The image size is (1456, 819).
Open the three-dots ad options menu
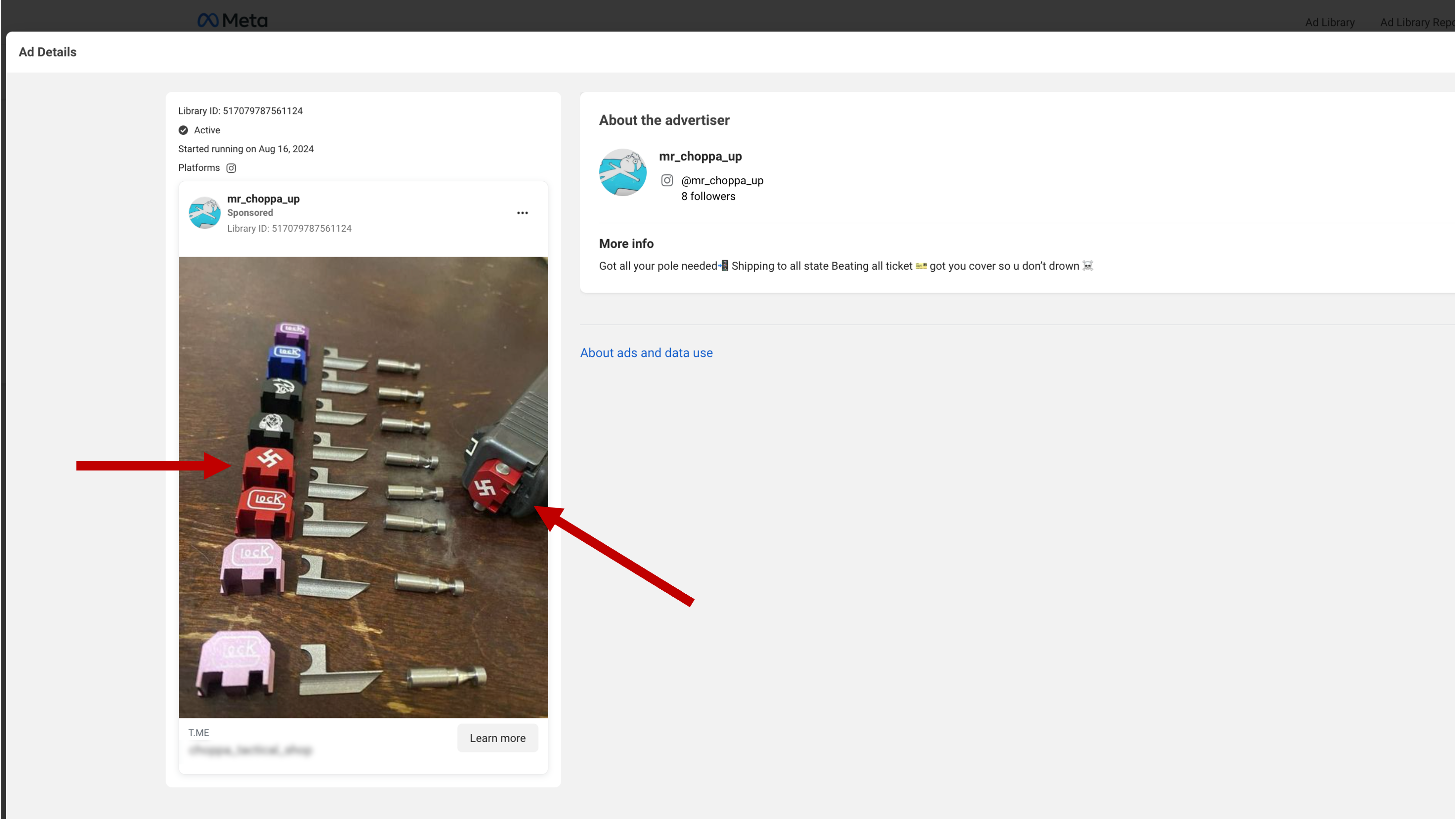pyautogui.click(x=522, y=213)
